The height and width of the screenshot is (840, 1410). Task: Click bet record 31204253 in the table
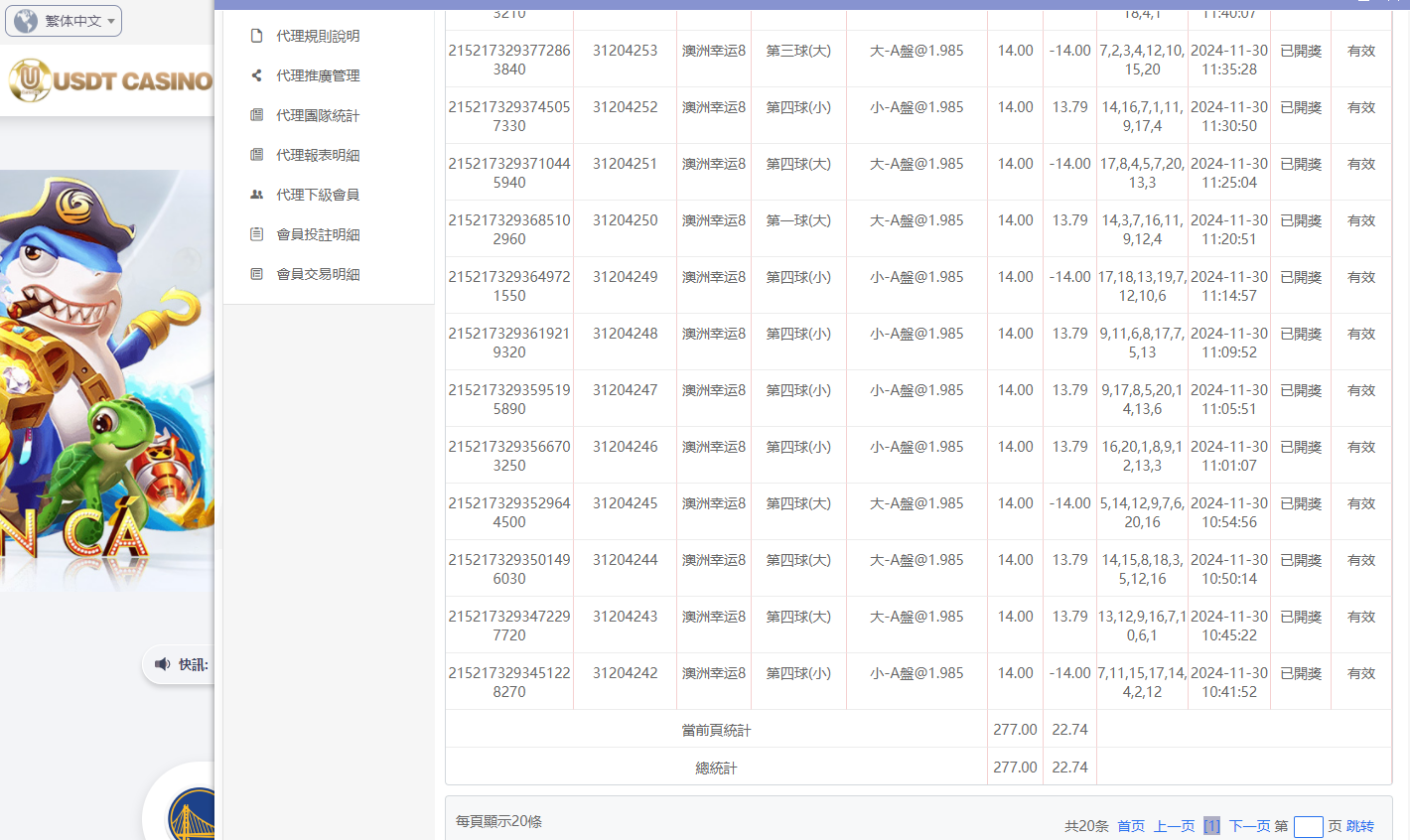click(x=625, y=51)
